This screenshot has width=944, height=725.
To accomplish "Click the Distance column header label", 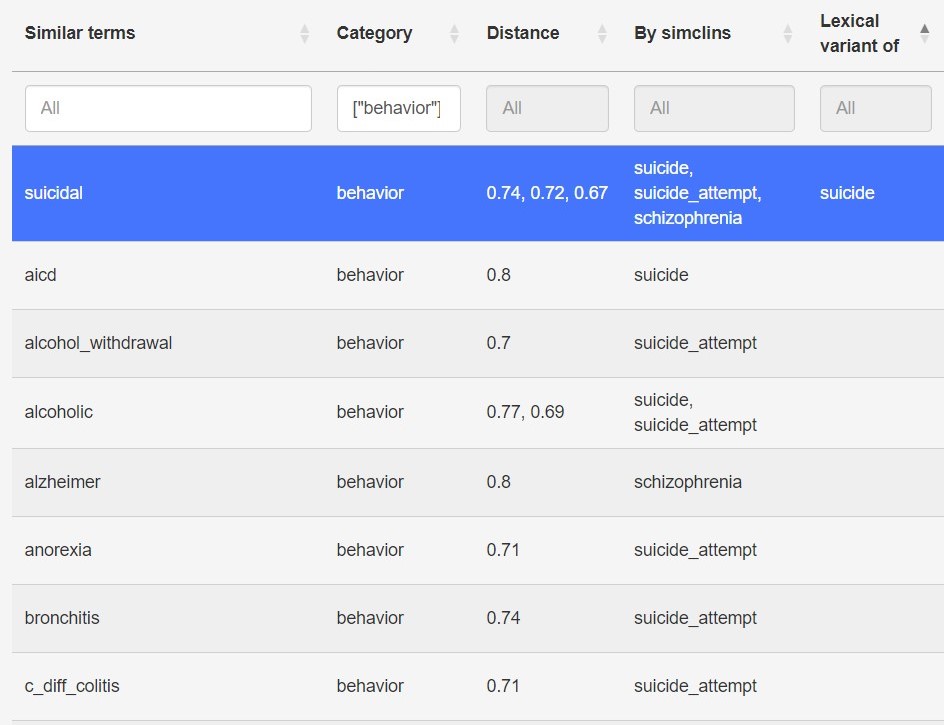I will click(523, 33).
